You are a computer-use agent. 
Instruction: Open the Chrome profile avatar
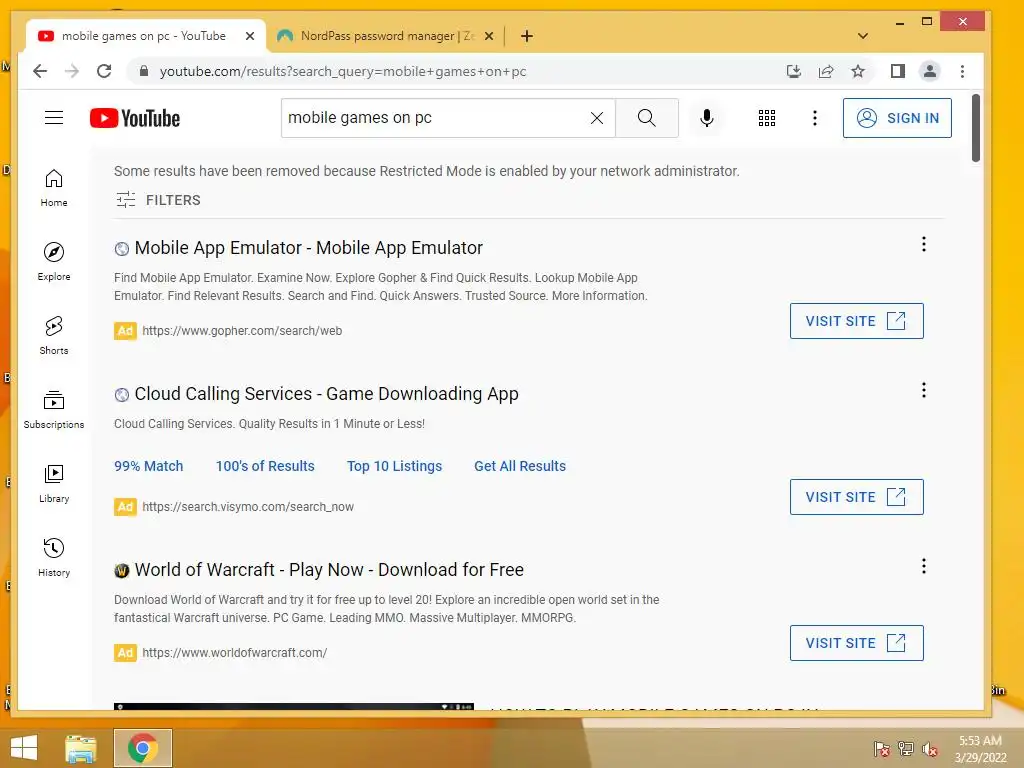(x=929, y=71)
